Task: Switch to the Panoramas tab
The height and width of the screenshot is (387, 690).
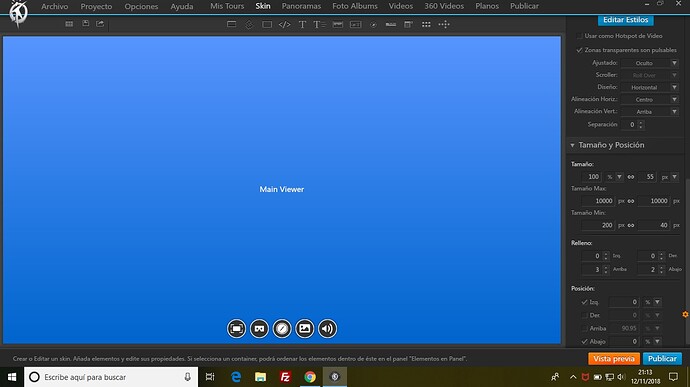Action: (x=301, y=6)
